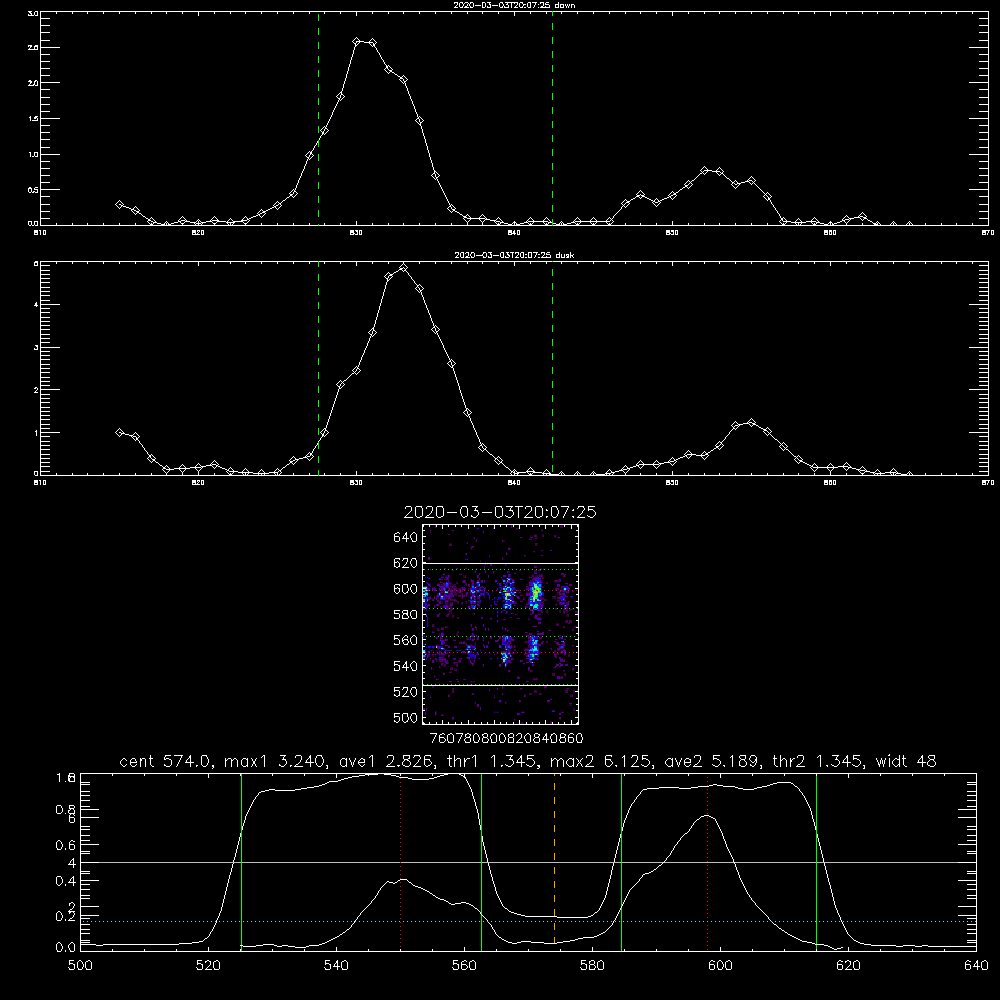
Task: Click the 'widt 48' value
Action: tap(906, 761)
